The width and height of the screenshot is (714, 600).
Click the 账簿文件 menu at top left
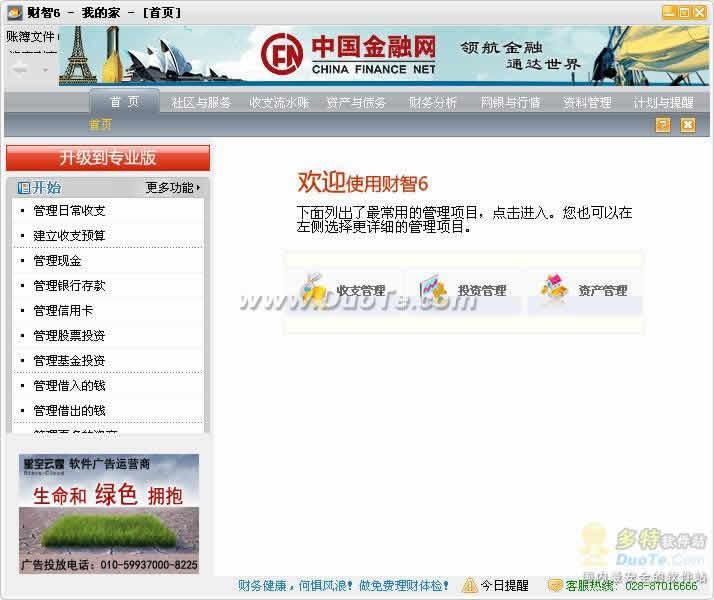coord(31,36)
